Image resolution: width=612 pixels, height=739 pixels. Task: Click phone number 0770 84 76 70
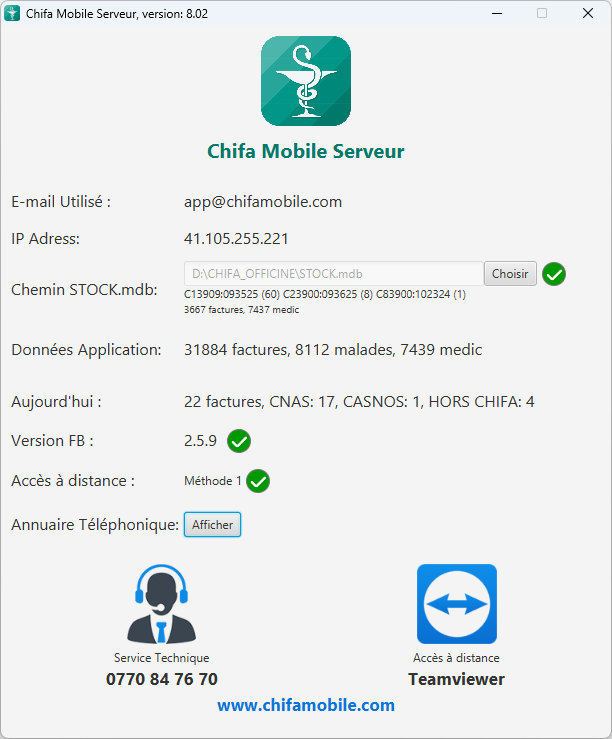(x=162, y=679)
